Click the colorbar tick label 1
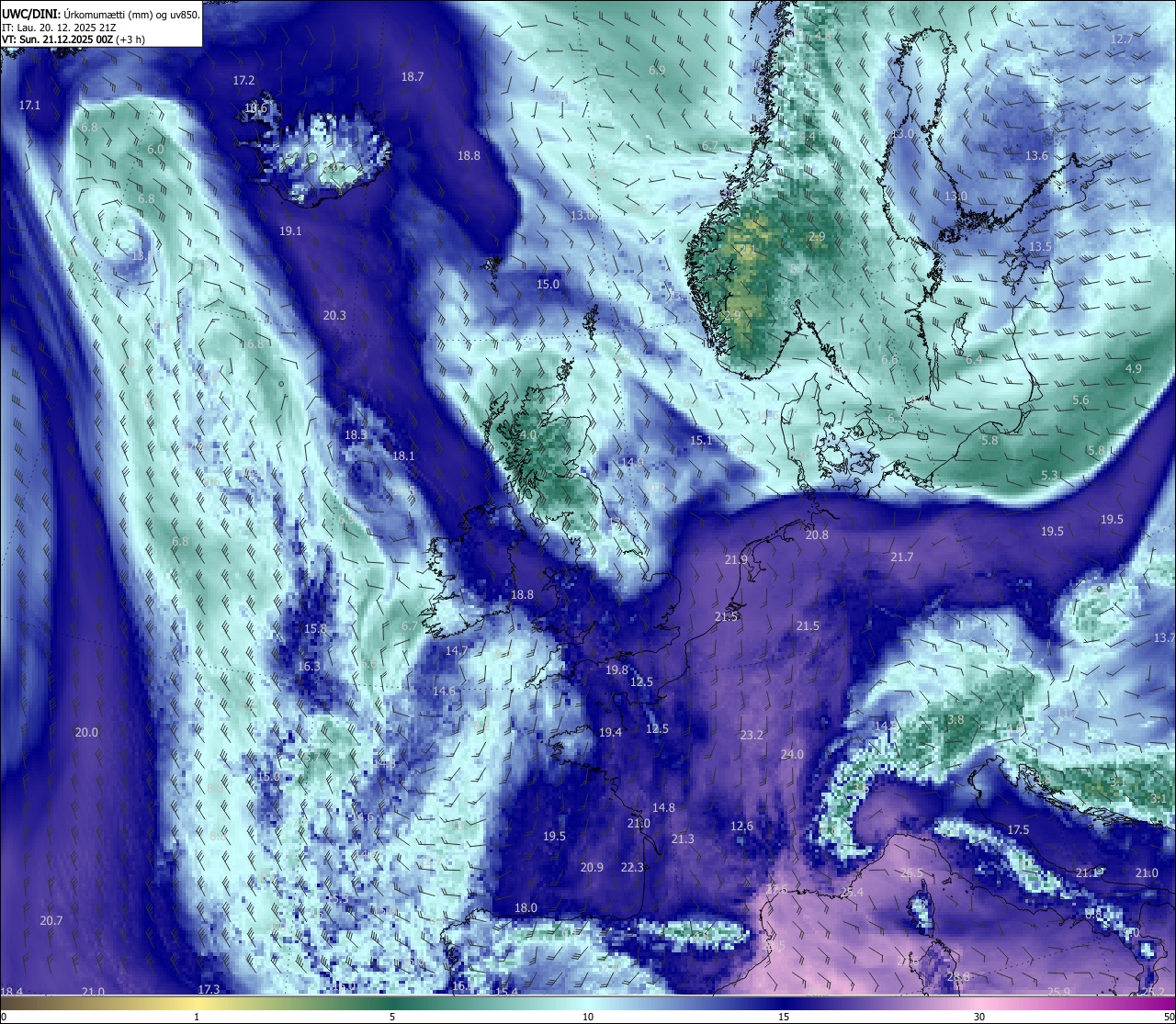The height and width of the screenshot is (1024, 1176). [x=197, y=1018]
